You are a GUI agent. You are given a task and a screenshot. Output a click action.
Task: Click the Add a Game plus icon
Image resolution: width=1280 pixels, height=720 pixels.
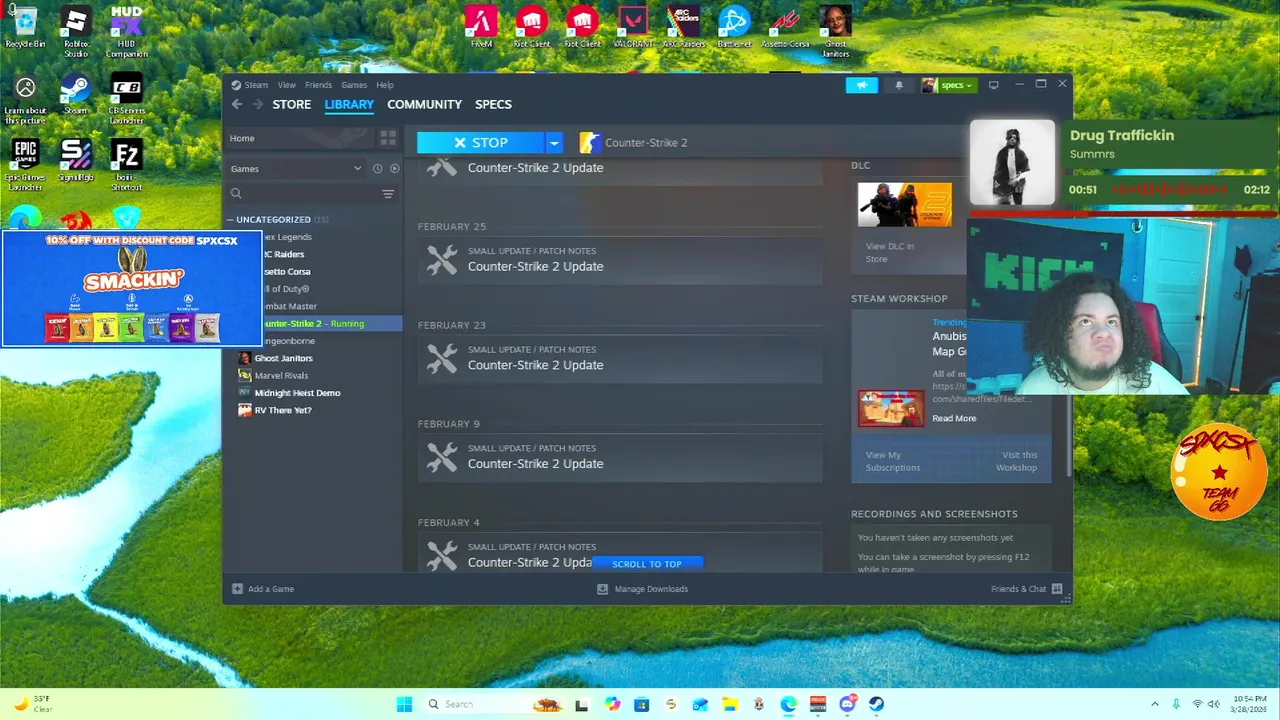[237, 589]
